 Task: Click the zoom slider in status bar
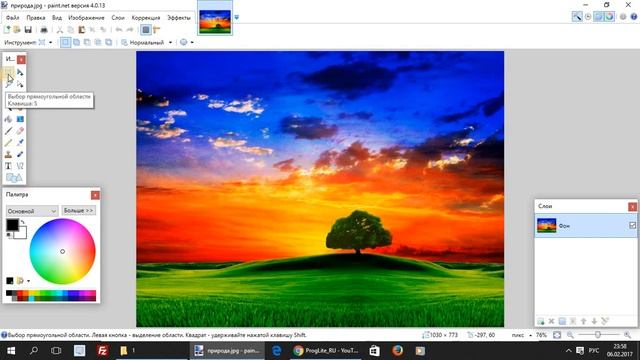tap(598, 335)
